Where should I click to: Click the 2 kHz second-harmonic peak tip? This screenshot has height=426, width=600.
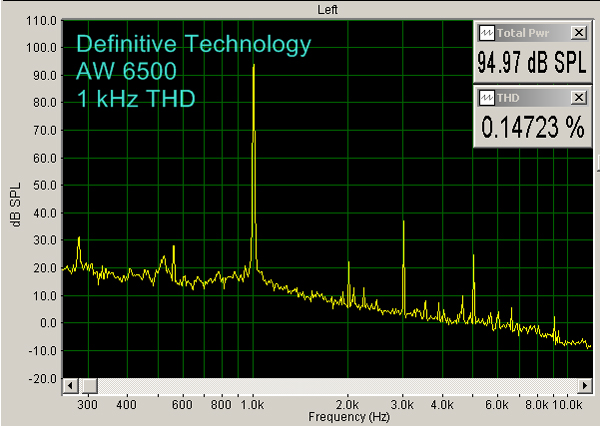349,263
